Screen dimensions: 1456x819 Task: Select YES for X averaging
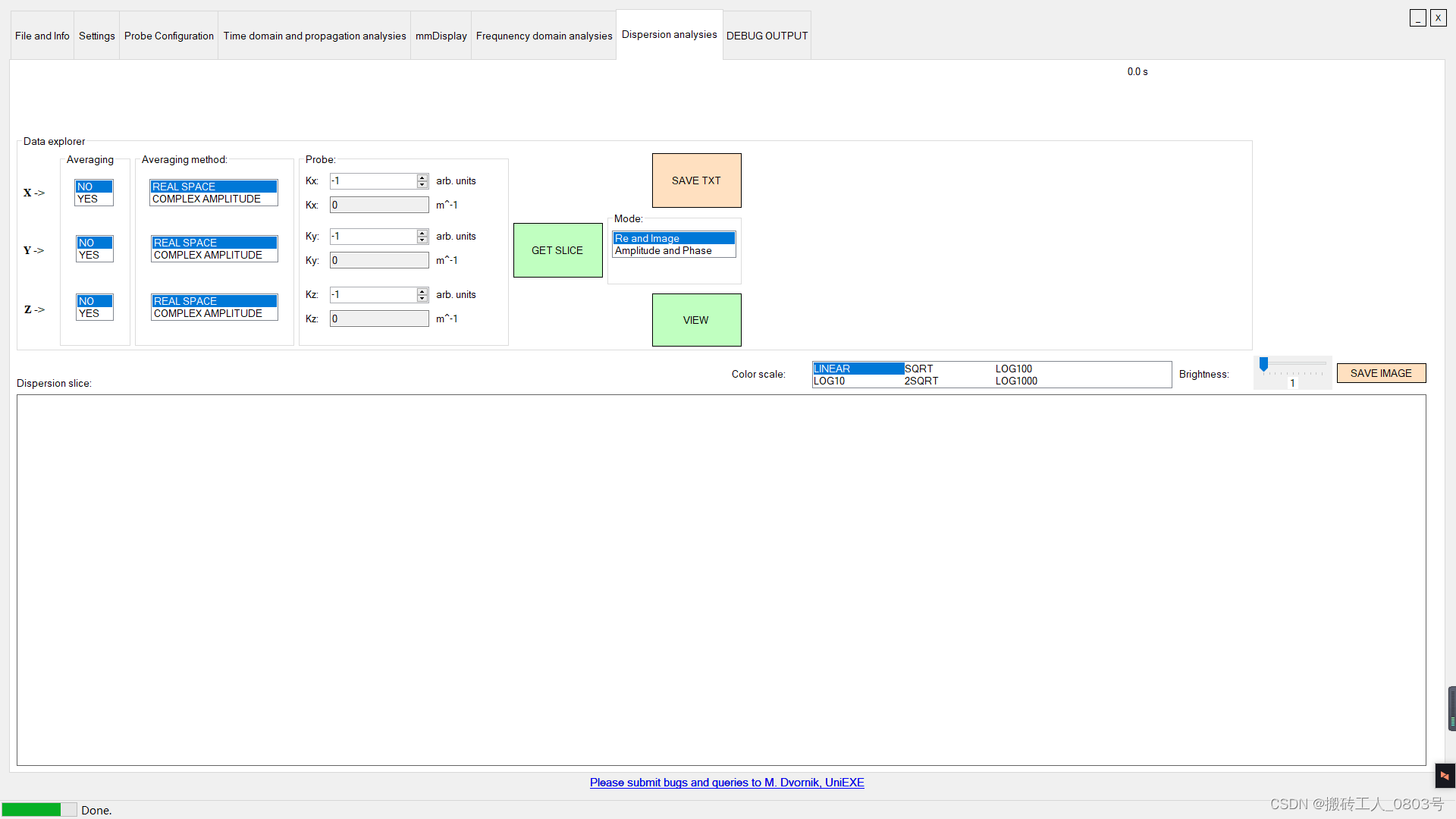click(94, 199)
